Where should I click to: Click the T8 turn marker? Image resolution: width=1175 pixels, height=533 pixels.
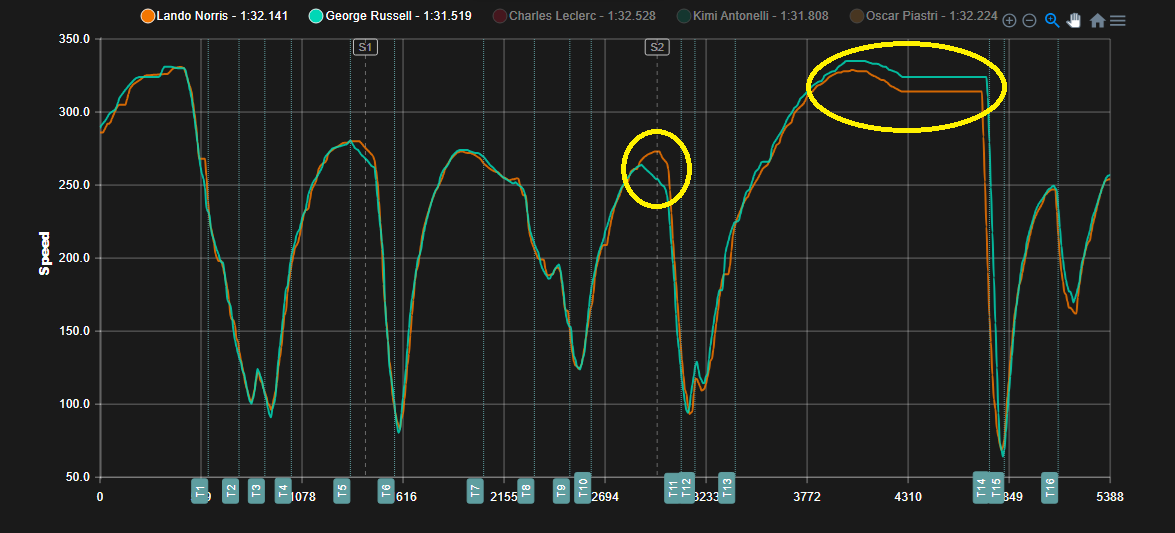pos(526,490)
